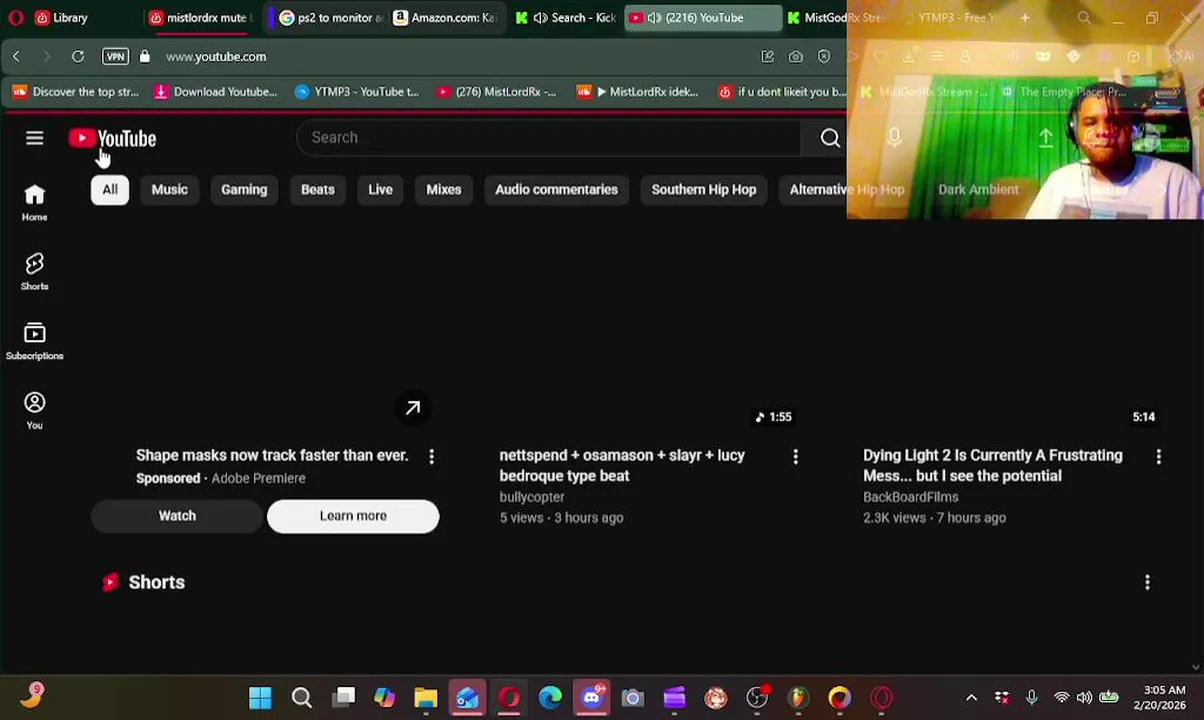The image size is (1204, 720).
Task: Select the Audio commentaries chip
Action: (557, 190)
